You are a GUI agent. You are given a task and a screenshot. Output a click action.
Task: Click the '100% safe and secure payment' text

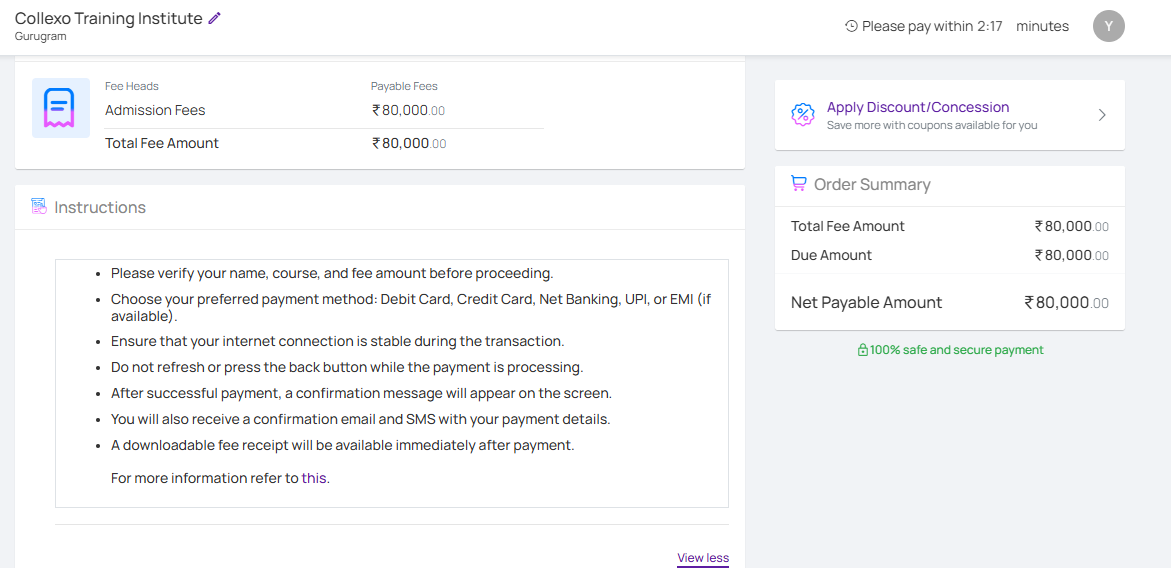tap(956, 350)
